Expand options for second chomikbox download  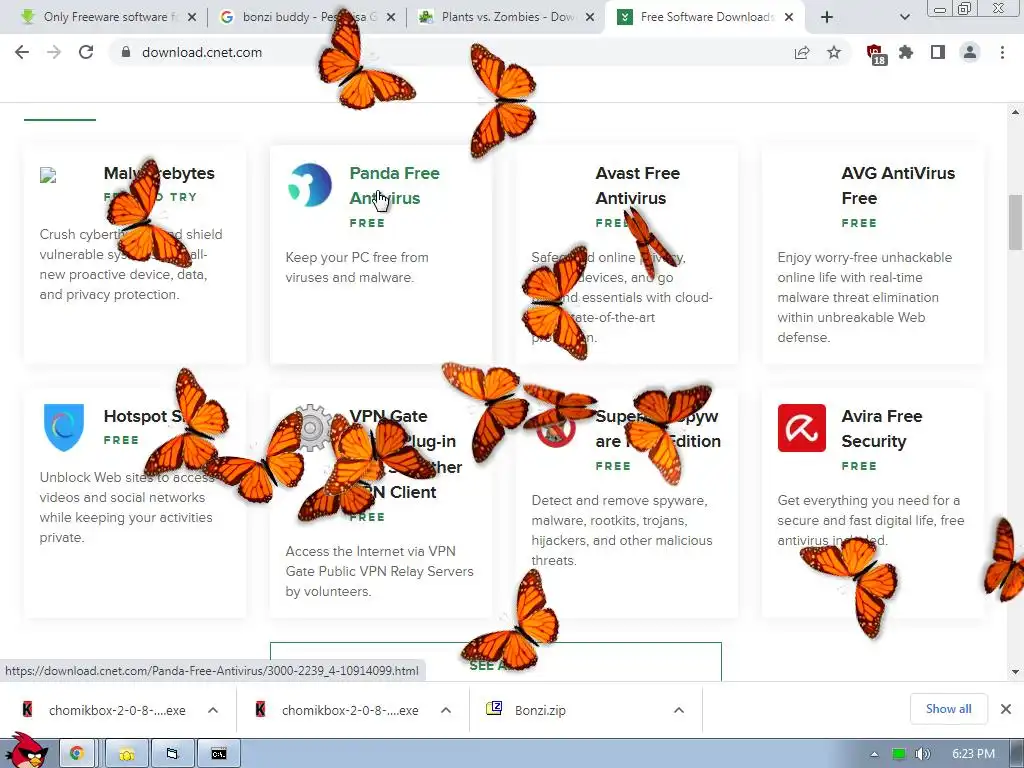point(446,710)
